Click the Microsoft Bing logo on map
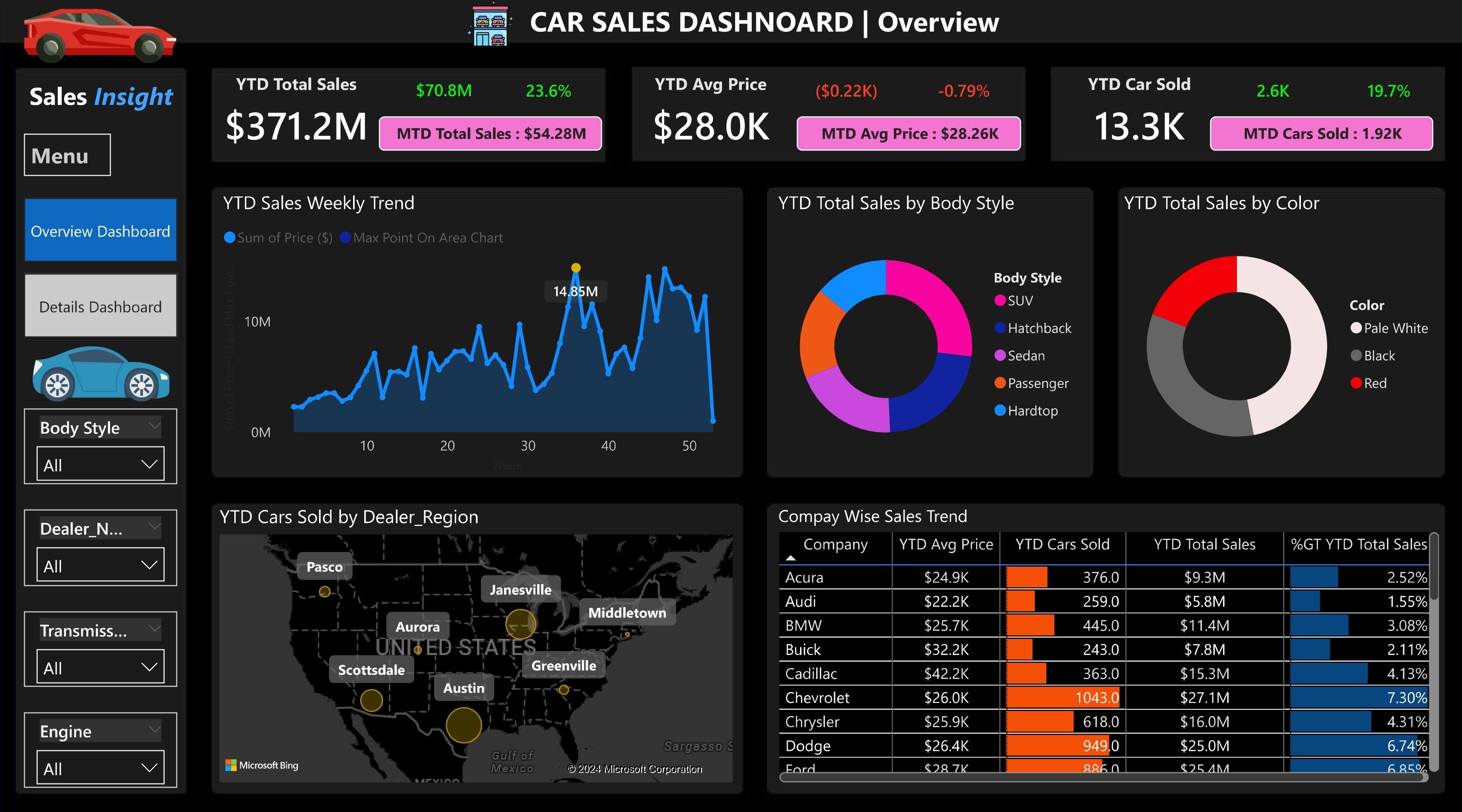 pos(261,765)
